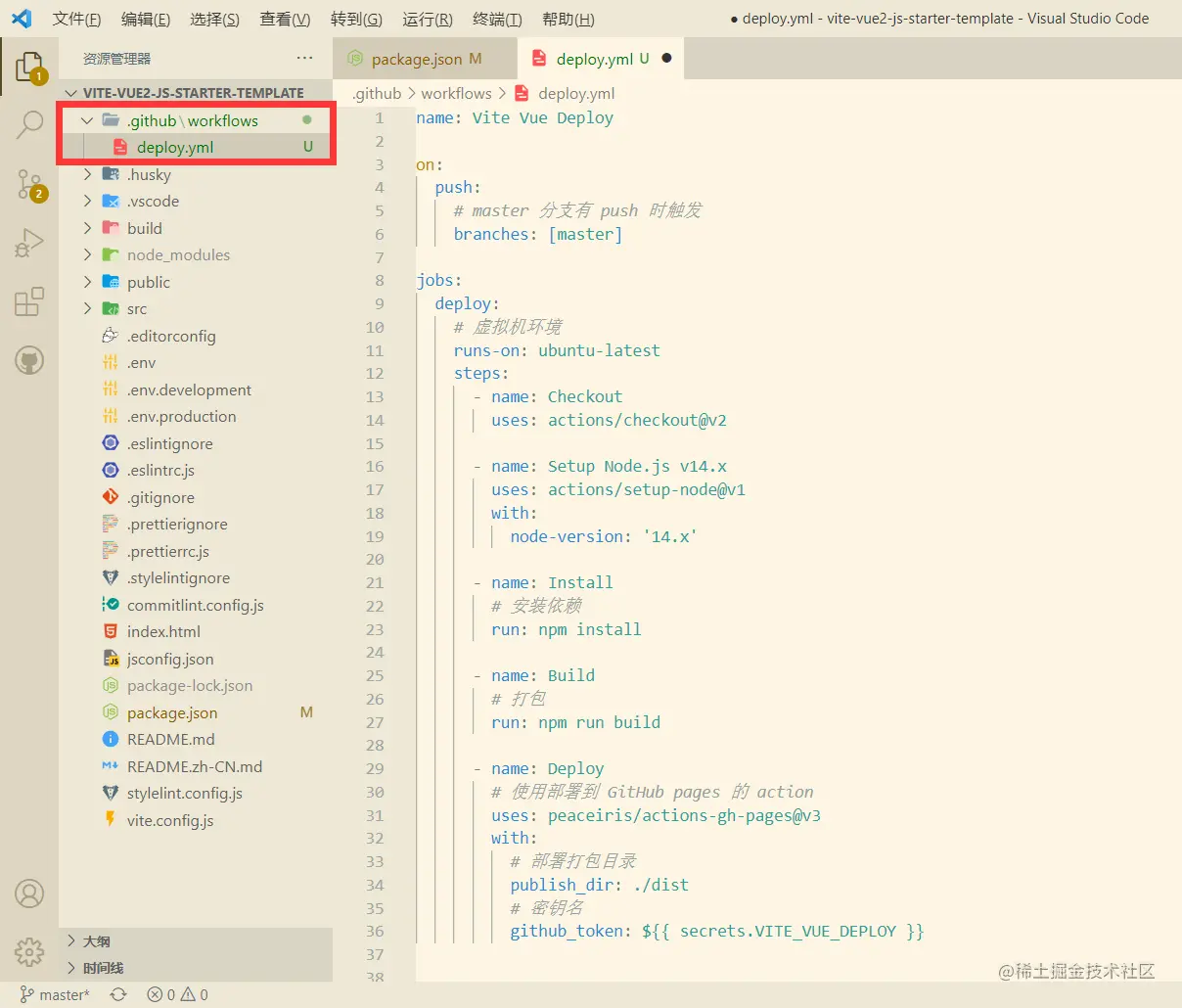1182x1008 pixels.
Task: Select deploy.yml in explorer tree
Action: (196, 147)
